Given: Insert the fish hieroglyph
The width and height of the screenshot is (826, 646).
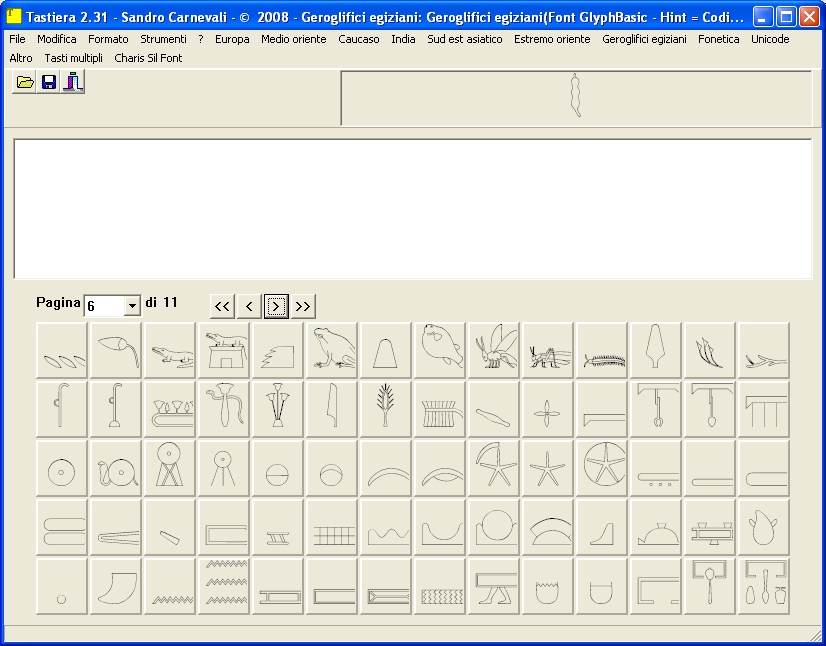Looking at the screenshot, I should [440, 350].
